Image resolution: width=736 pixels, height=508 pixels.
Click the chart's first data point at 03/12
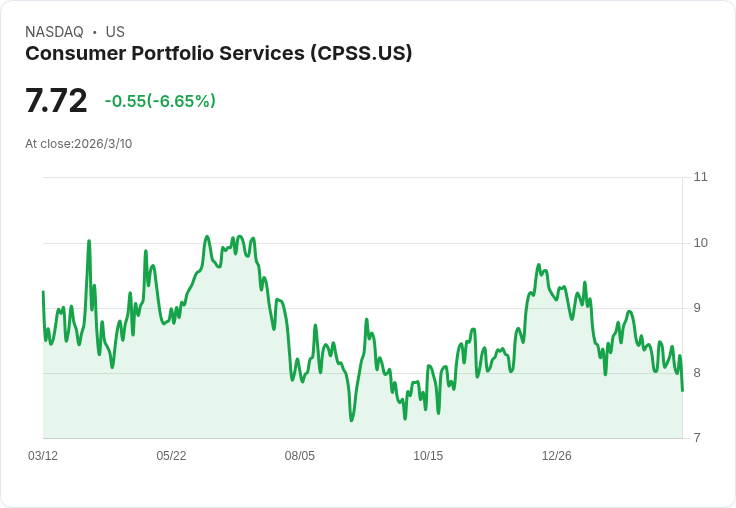[x=43, y=292]
